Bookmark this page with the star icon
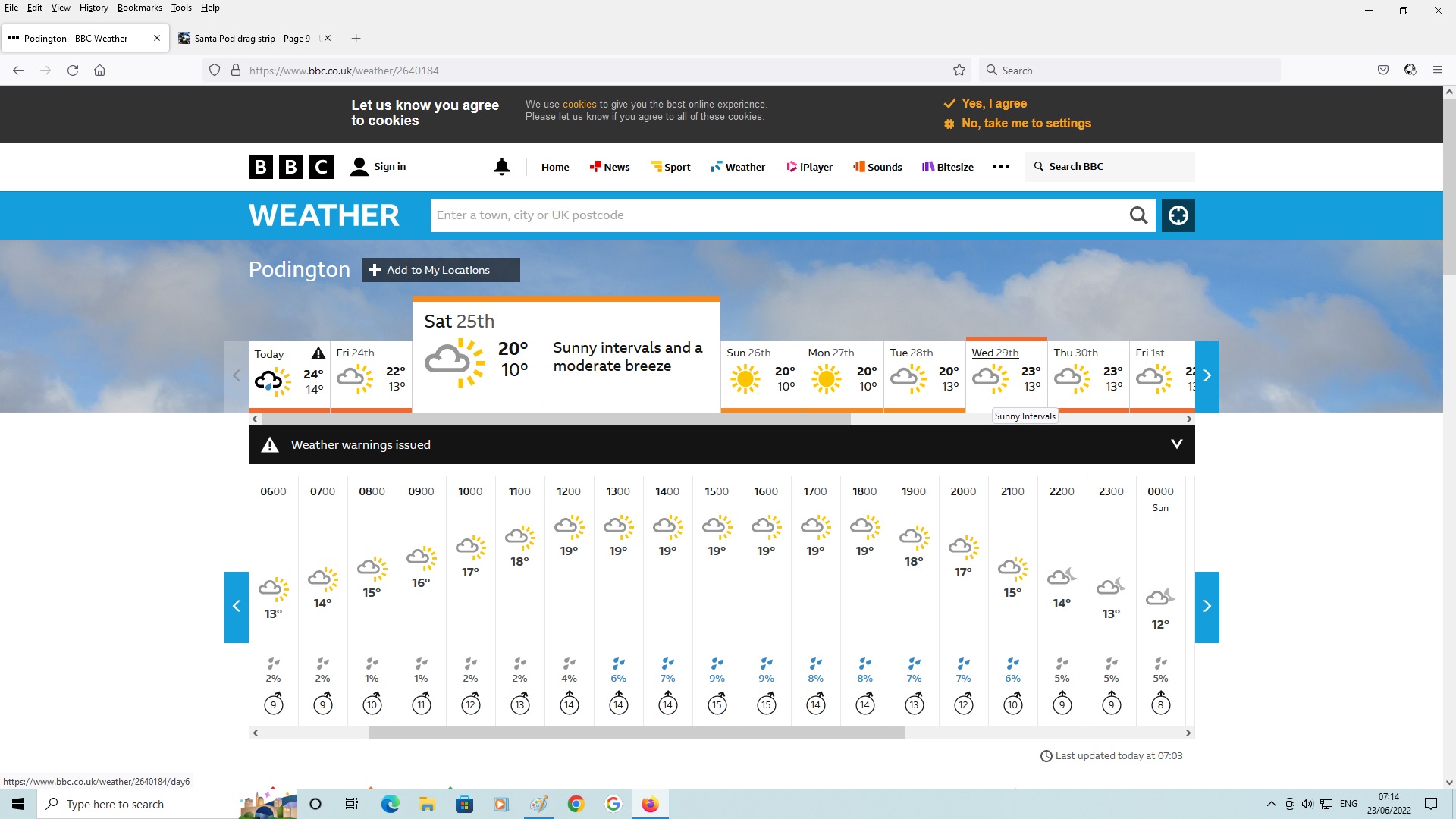The image size is (1456, 819). click(x=959, y=71)
